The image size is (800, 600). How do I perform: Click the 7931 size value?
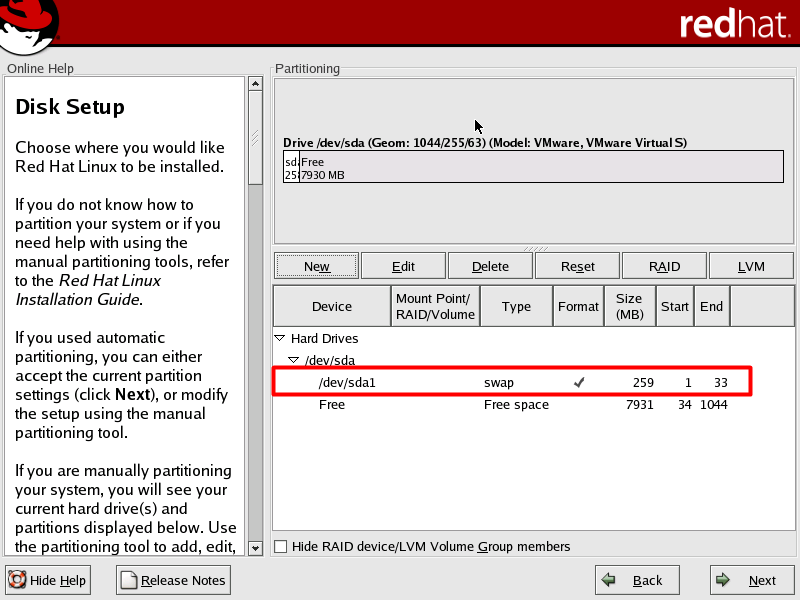639,405
